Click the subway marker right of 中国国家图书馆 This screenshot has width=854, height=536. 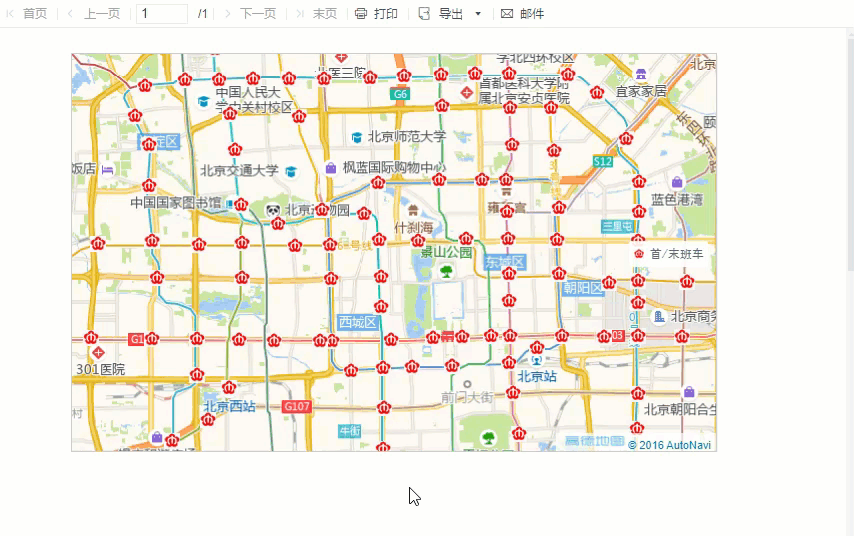point(241,205)
